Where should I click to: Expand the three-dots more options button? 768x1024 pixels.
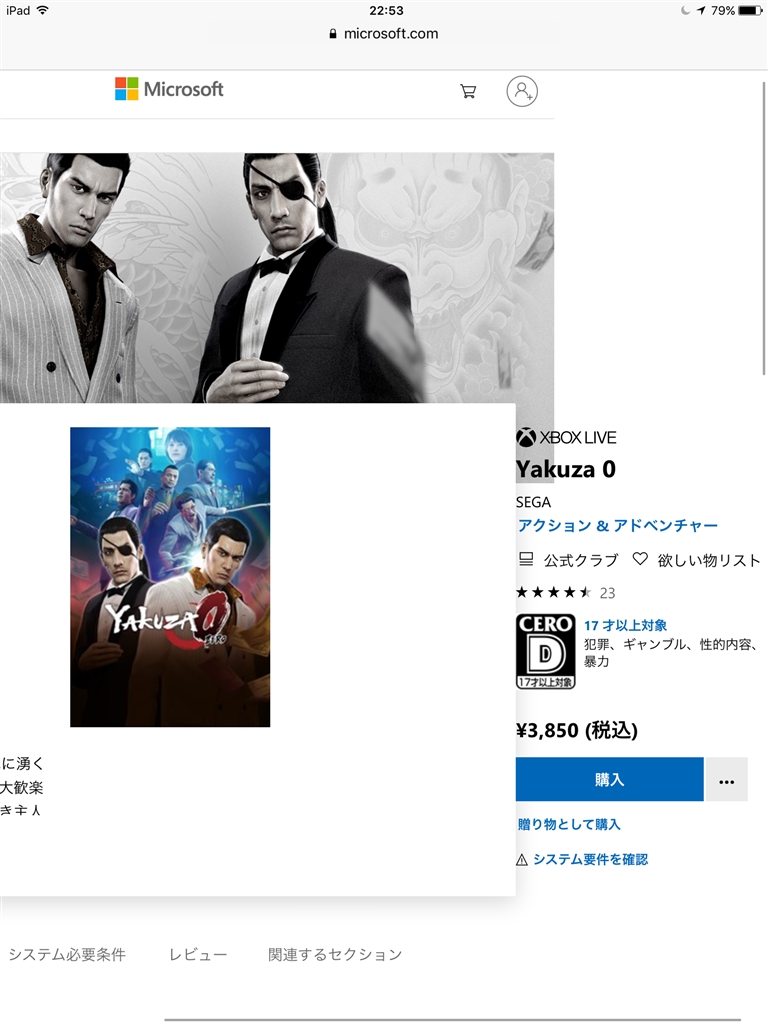click(x=726, y=780)
